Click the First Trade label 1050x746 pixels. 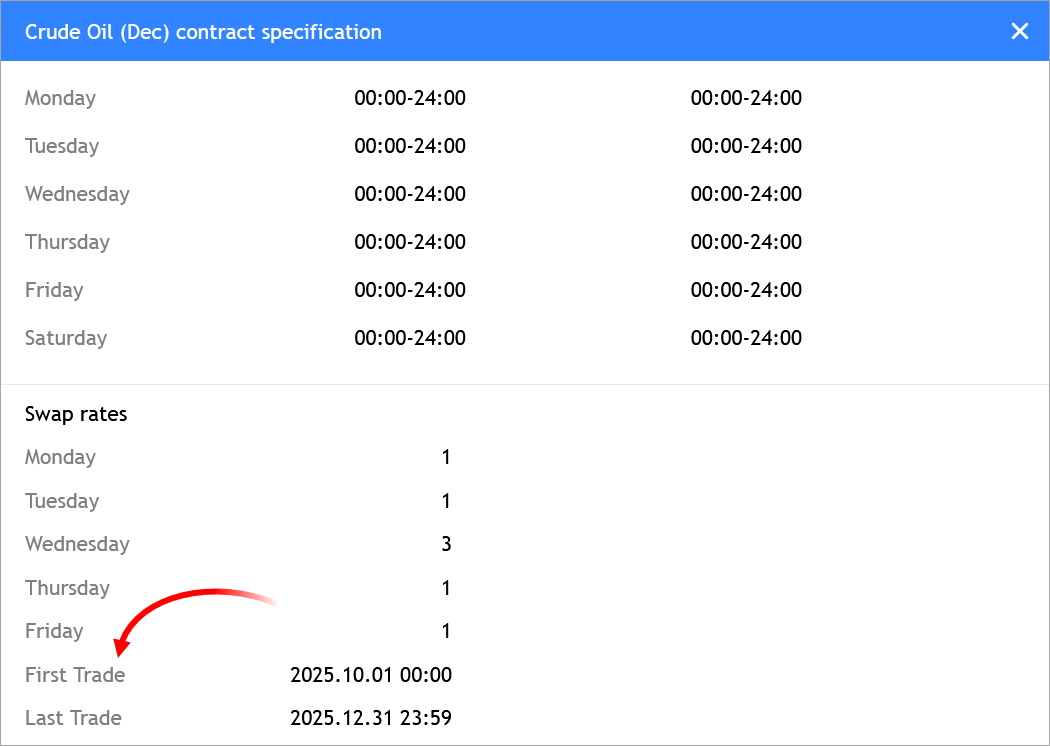click(75, 675)
